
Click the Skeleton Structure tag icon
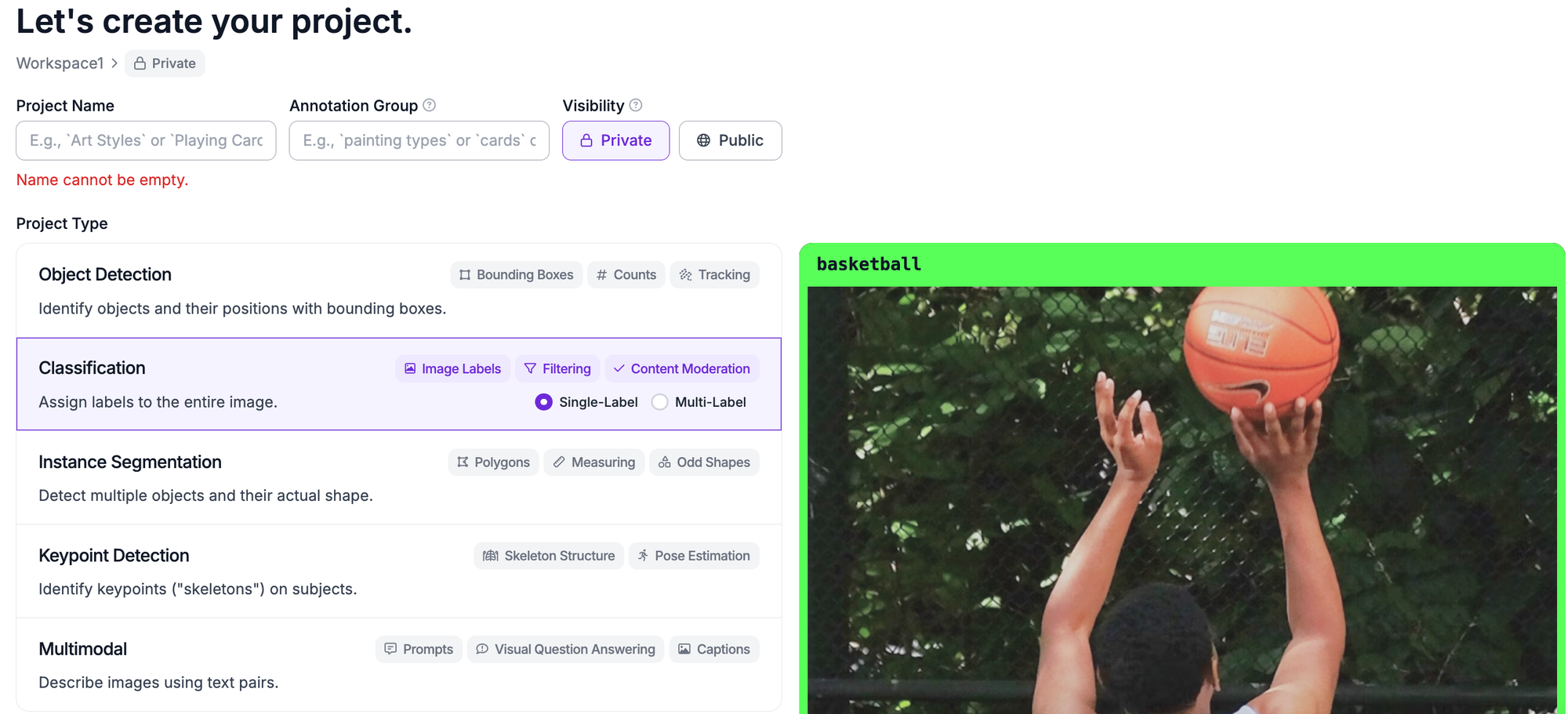(491, 556)
